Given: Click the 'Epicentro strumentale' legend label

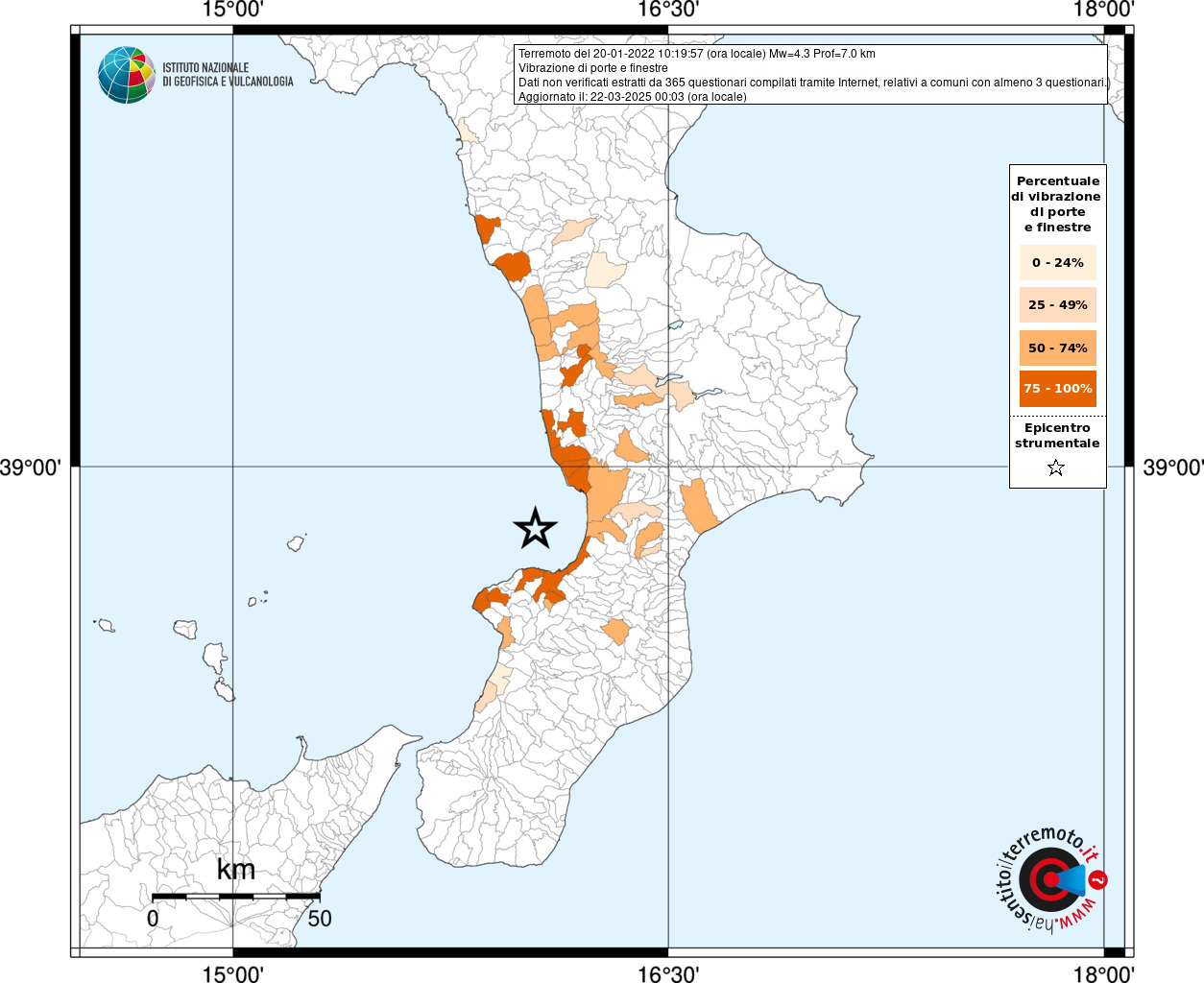Looking at the screenshot, I should click(1057, 436).
